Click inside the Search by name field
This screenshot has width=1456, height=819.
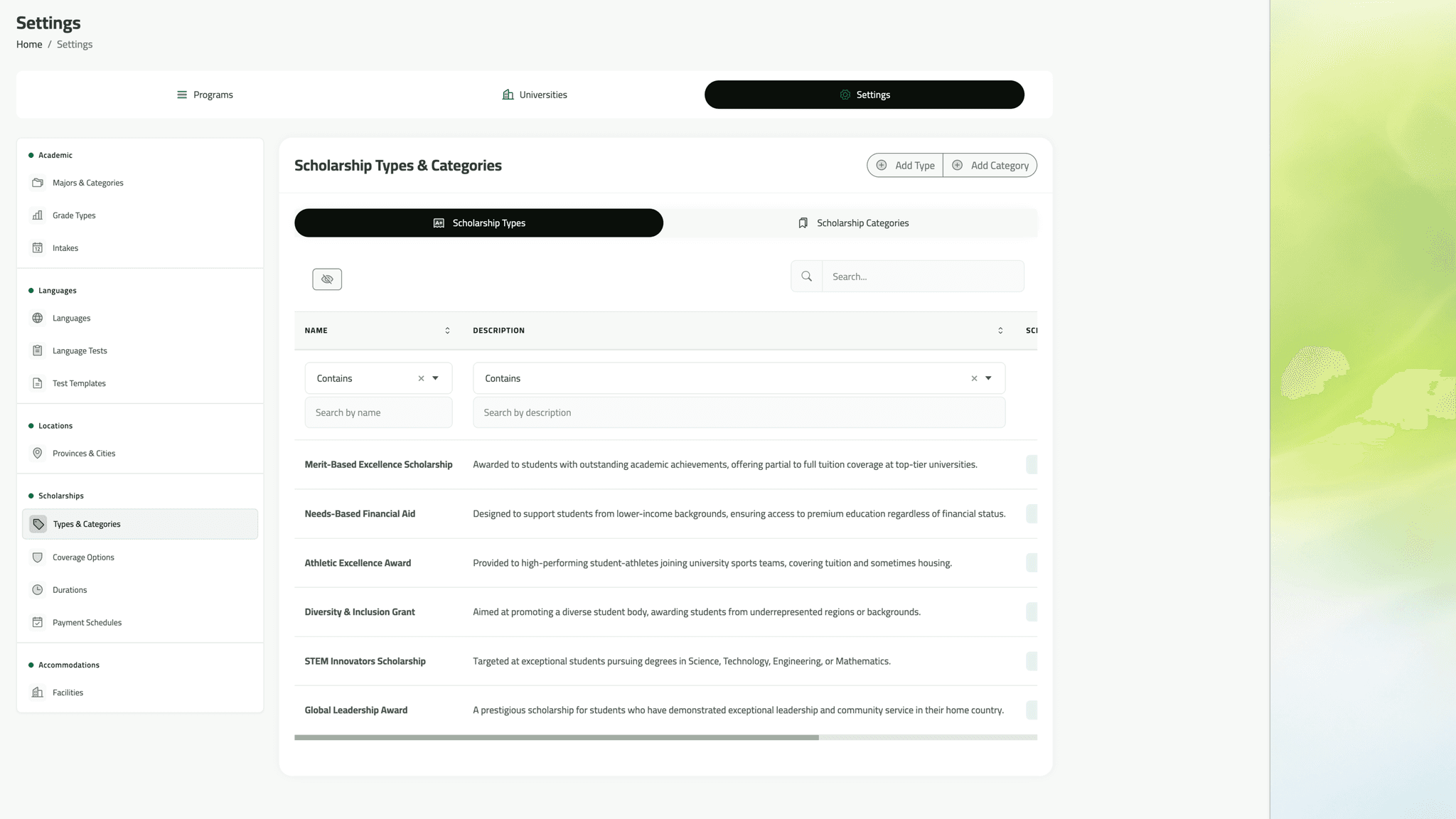[378, 412]
